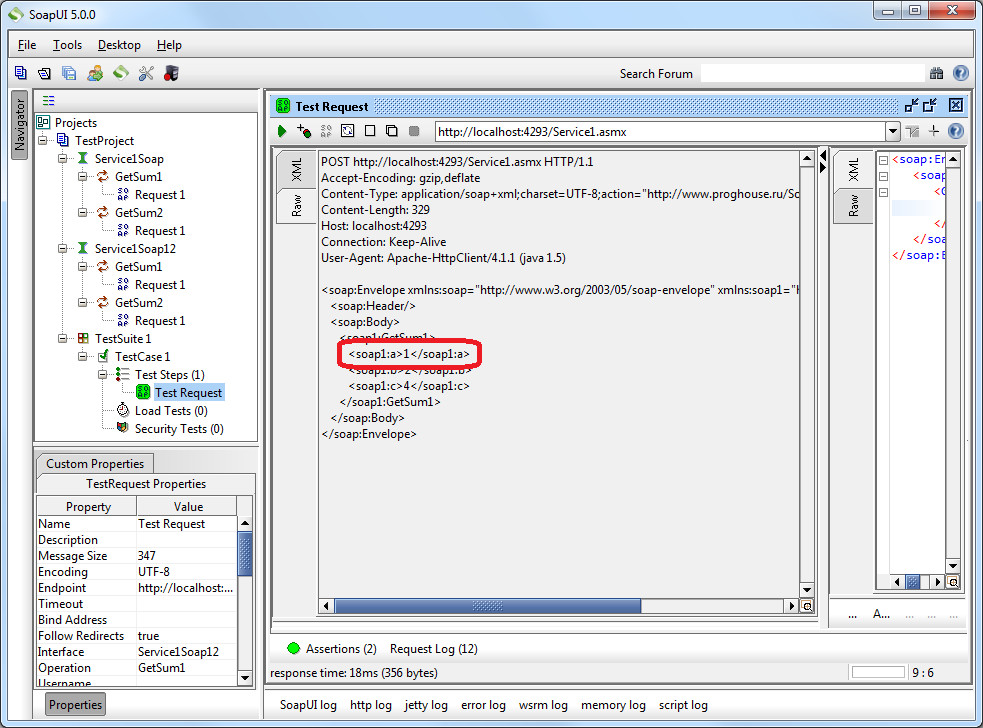Viewport: 983px width, 728px height.
Task: Click the Save All Projects disk icon
Action: [x=69, y=73]
